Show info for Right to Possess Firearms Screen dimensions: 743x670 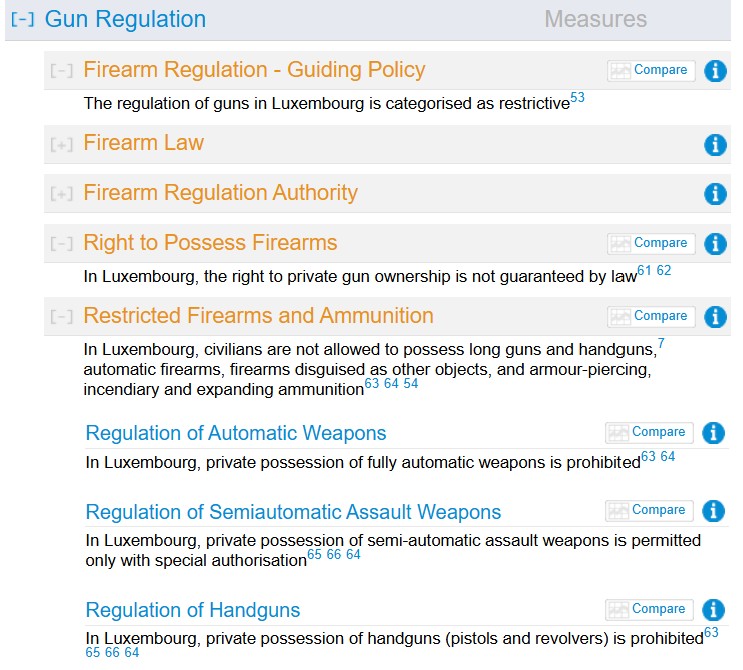point(715,244)
